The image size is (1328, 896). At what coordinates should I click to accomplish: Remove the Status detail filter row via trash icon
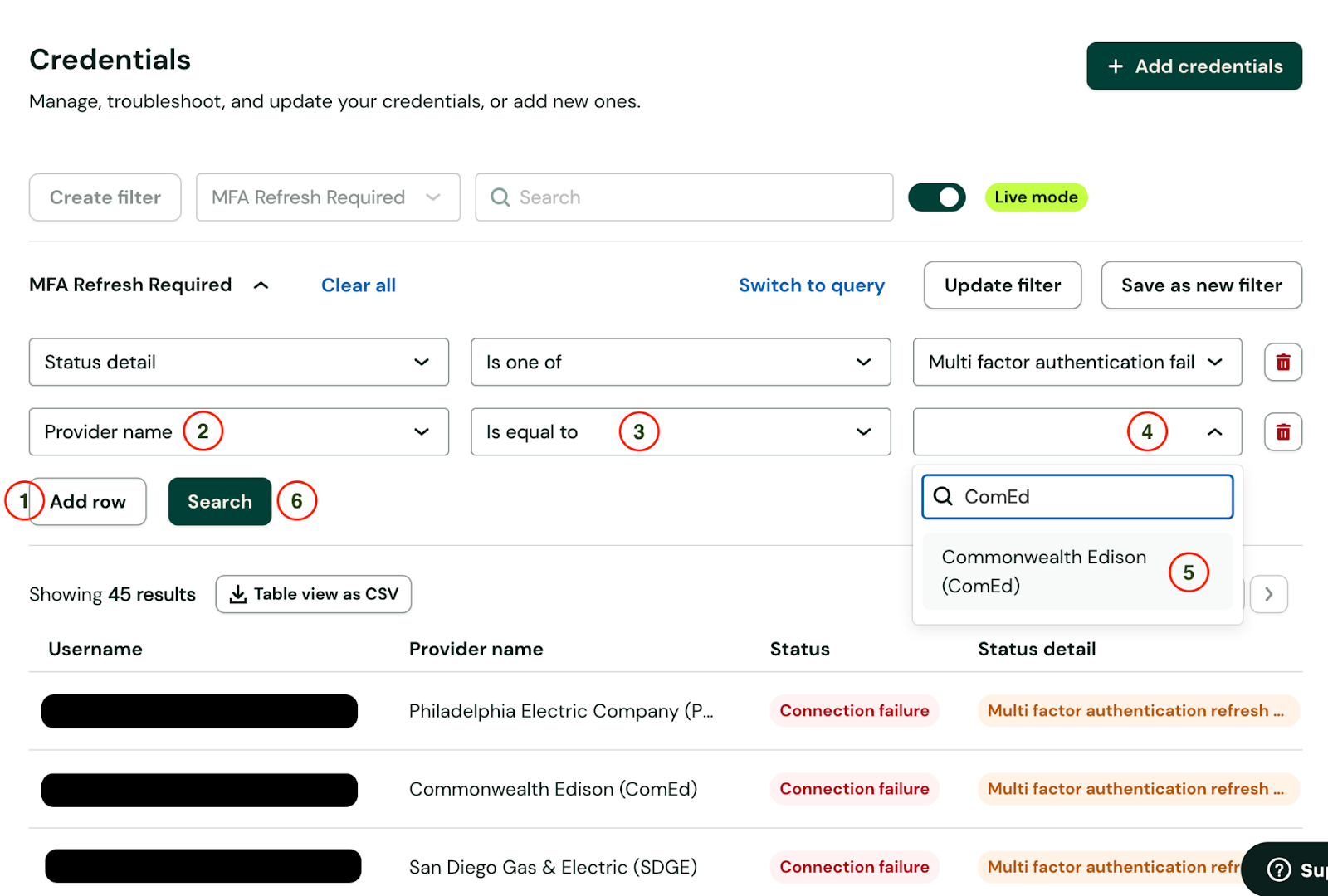click(1282, 362)
